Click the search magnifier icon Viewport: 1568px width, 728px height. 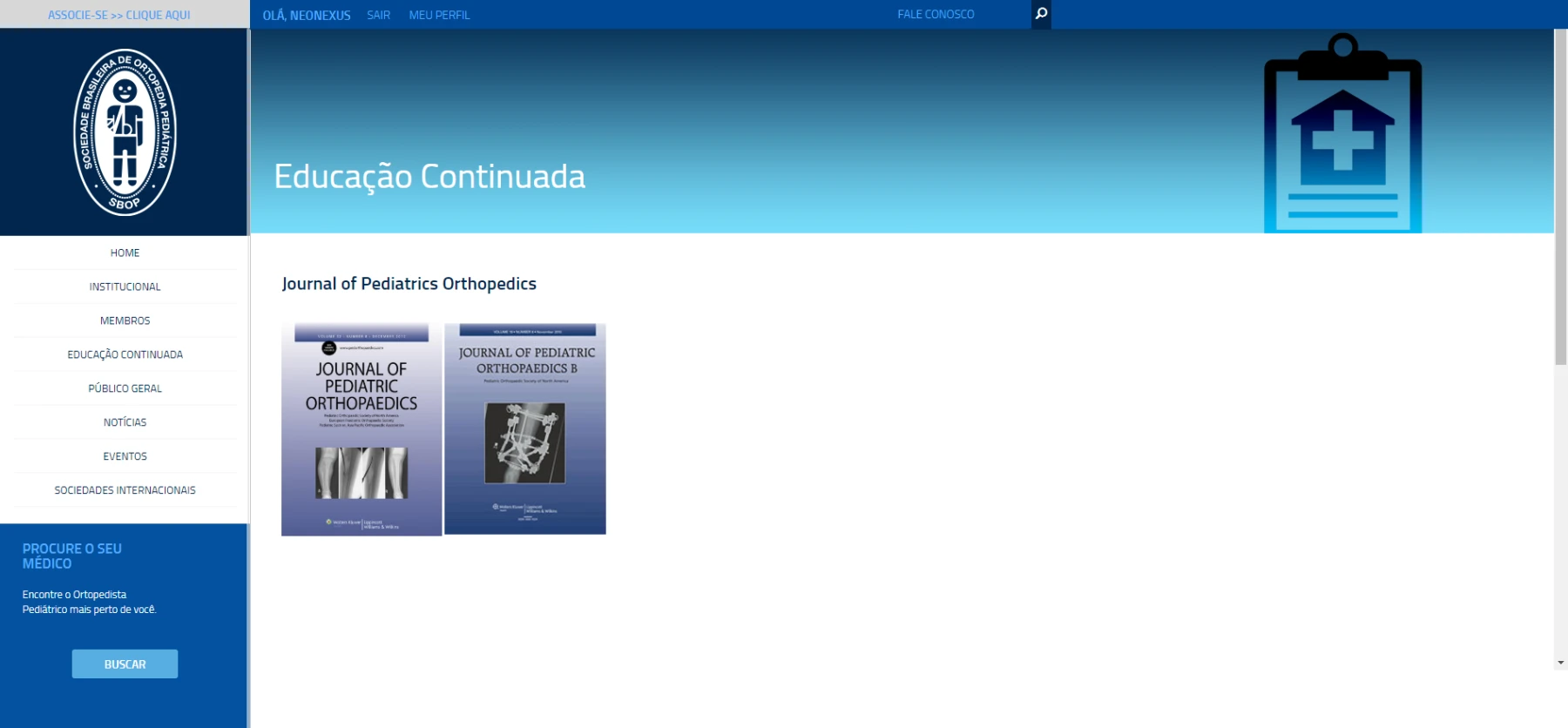point(1041,14)
